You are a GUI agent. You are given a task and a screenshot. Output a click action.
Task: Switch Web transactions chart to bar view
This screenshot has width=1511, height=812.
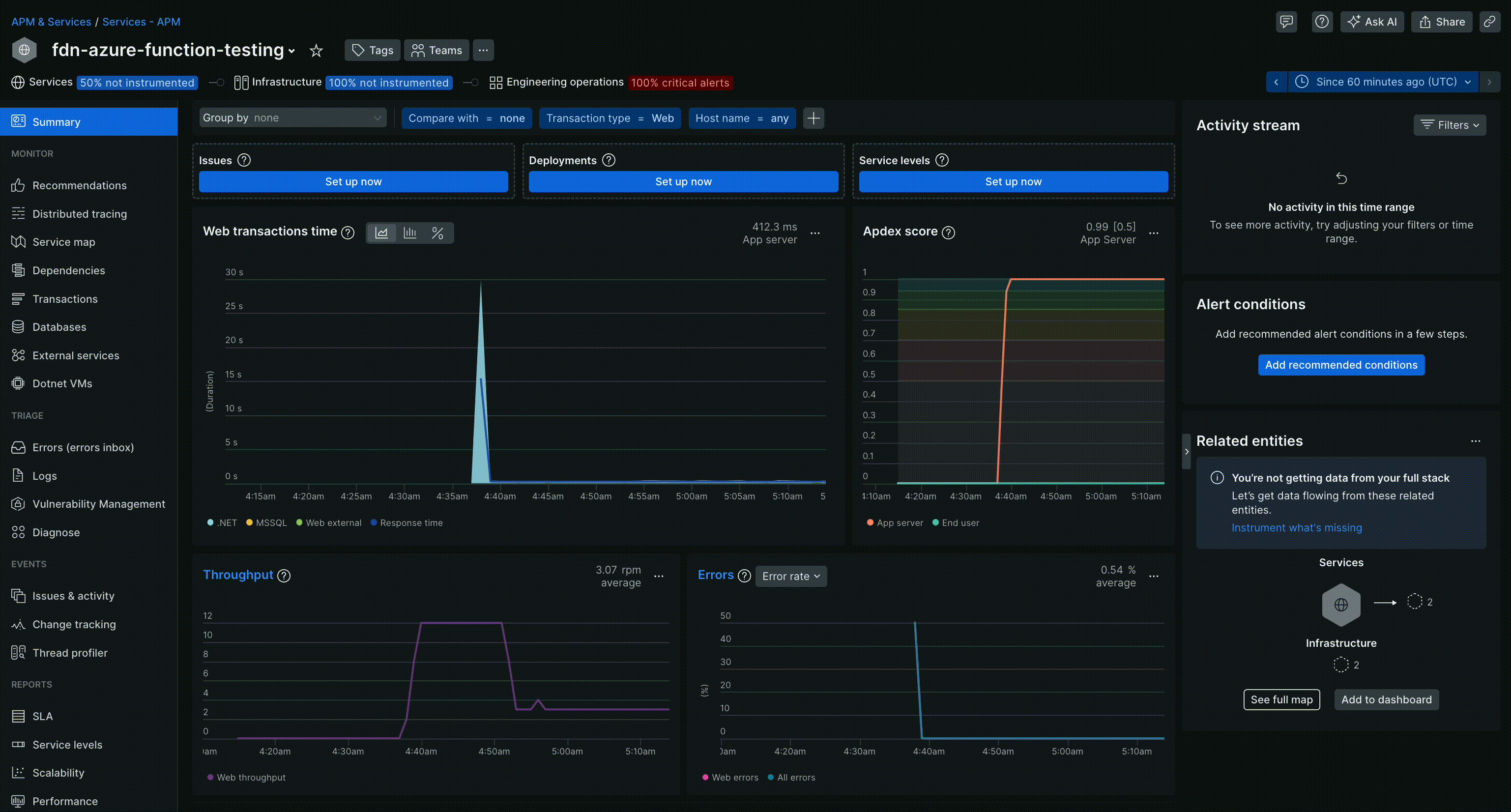pyautogui.click(x=409, y=233)
